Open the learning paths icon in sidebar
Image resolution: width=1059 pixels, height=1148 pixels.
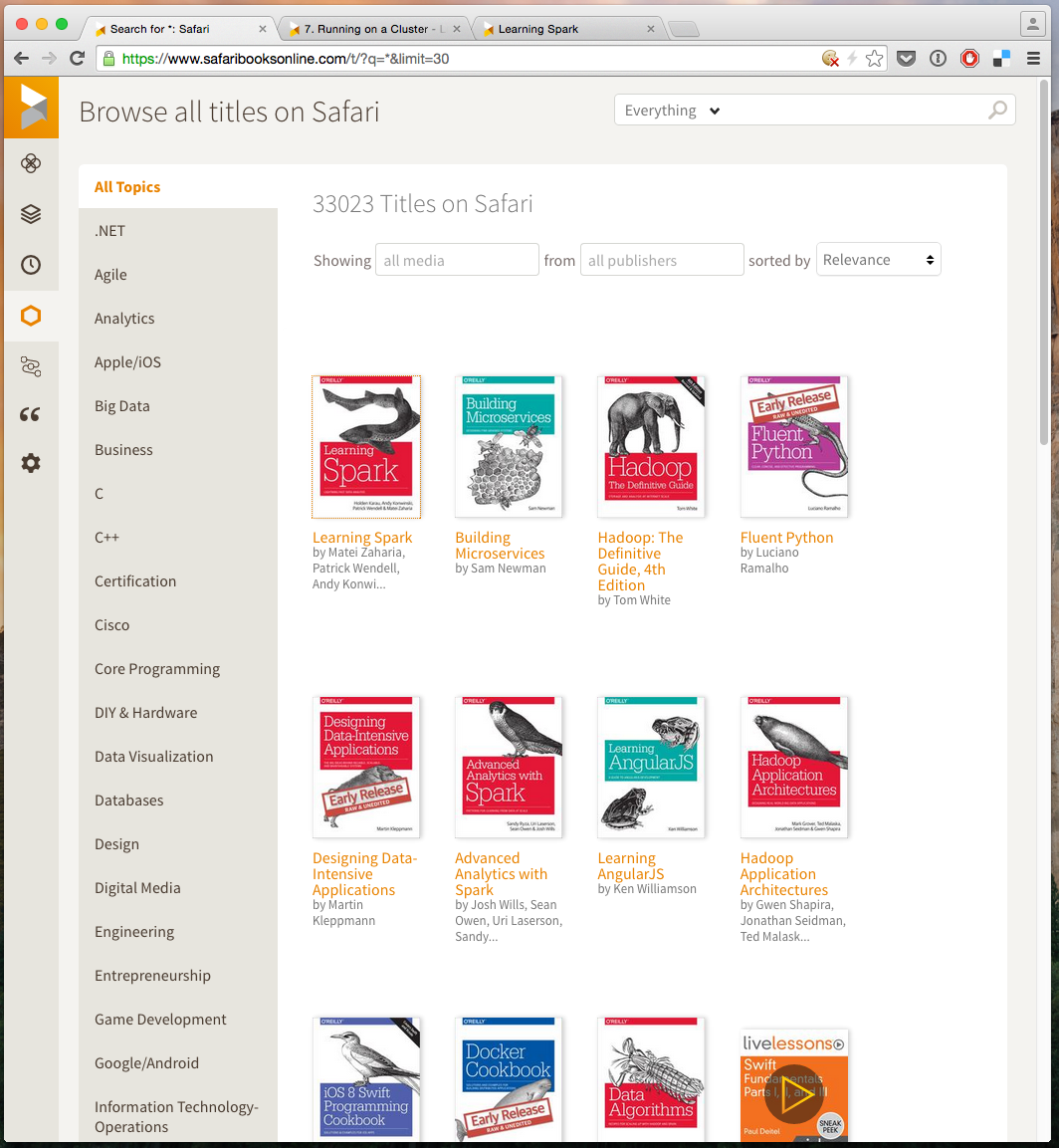(x=31, y=366)
